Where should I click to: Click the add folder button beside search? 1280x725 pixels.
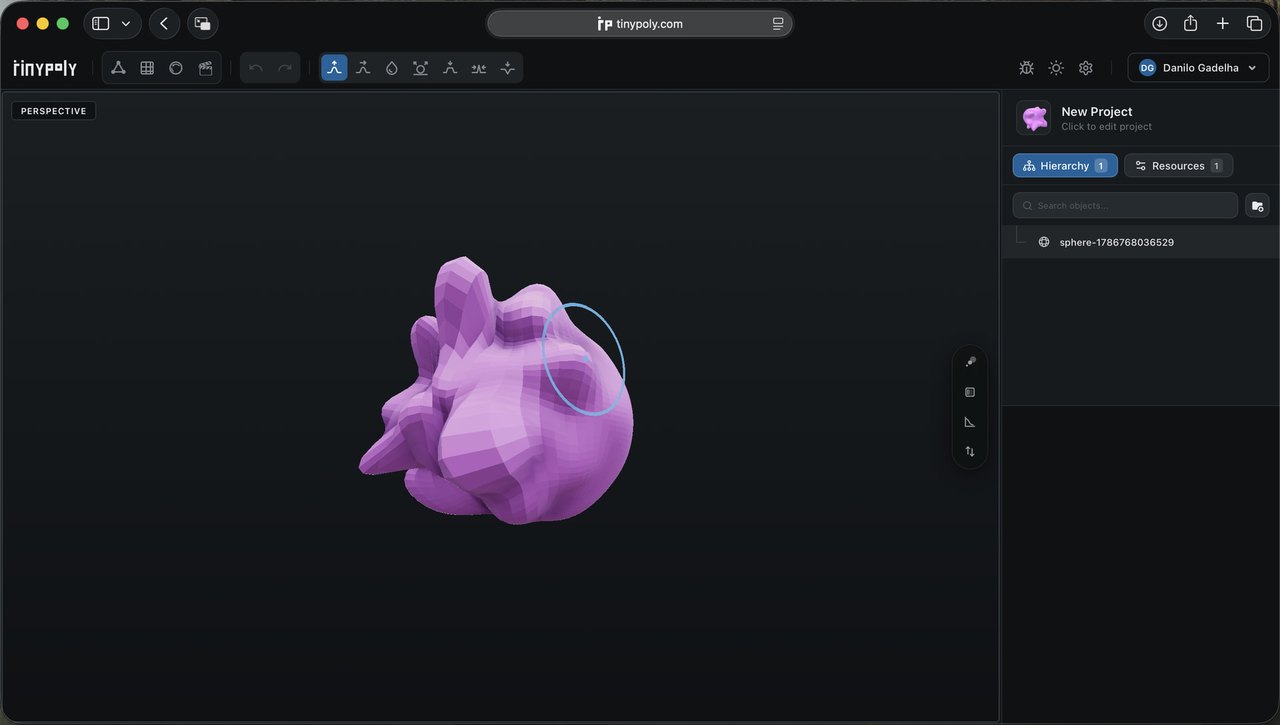[x=1258, y=205]
